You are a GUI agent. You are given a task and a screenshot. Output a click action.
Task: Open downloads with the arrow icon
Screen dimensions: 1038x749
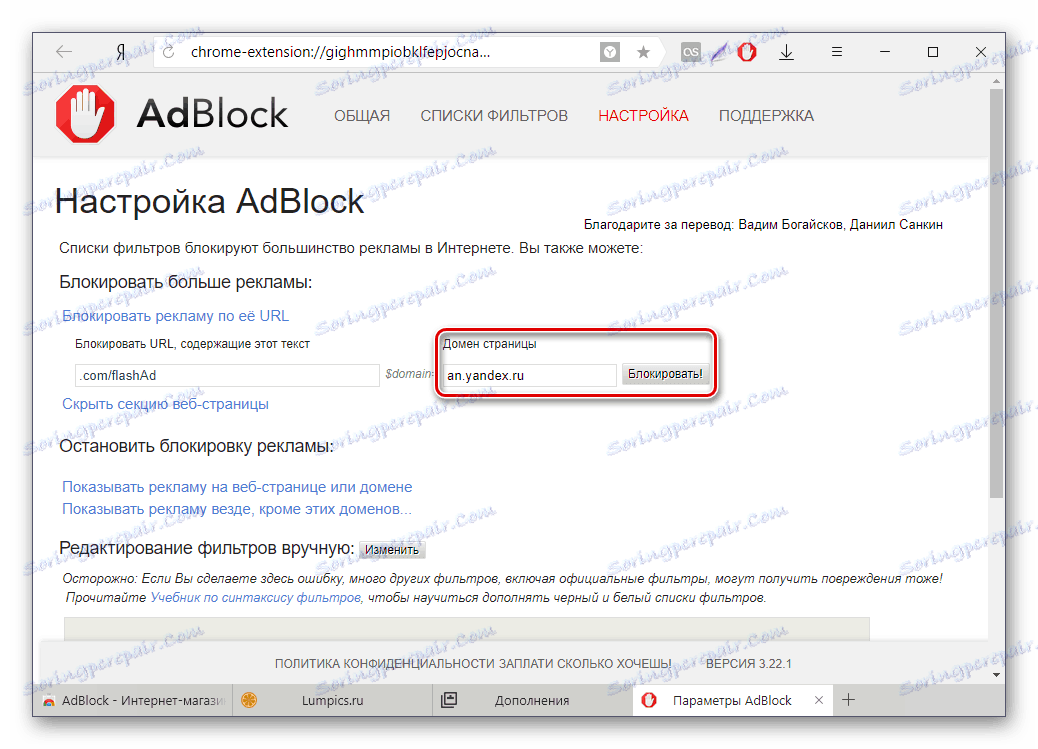pos(786,52)
